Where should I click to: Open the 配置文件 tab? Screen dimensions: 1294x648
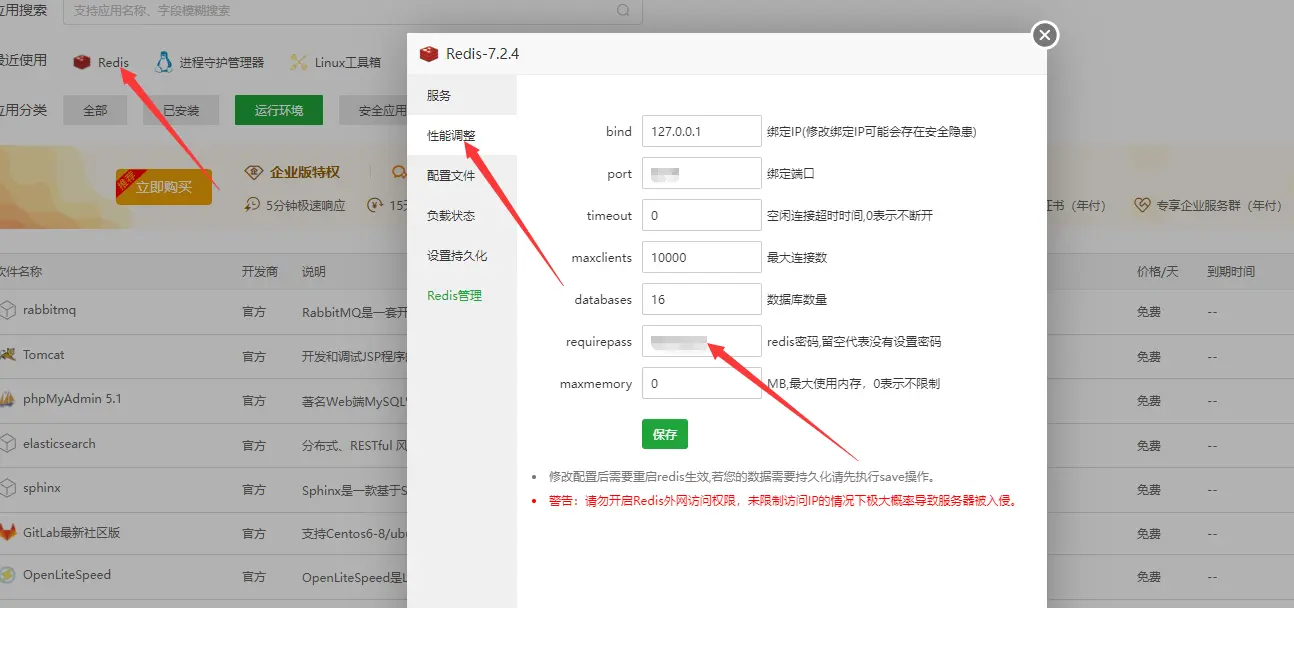[x=451, y=176]
